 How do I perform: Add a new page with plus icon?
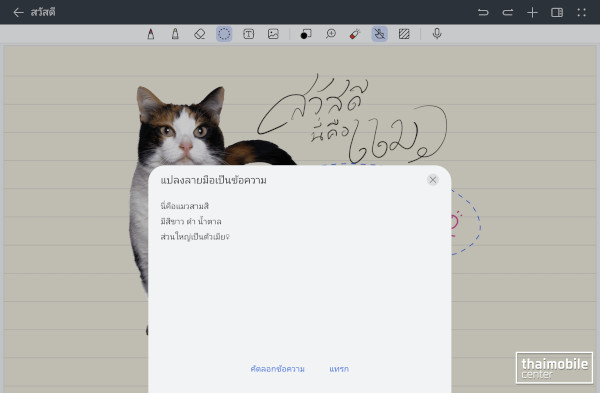pyautogui.click(x=532, y=13)
